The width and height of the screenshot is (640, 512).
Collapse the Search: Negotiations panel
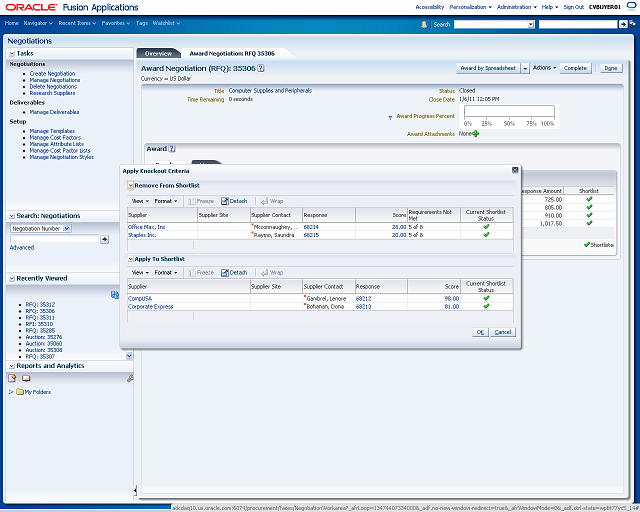click(x=12, y=216)
